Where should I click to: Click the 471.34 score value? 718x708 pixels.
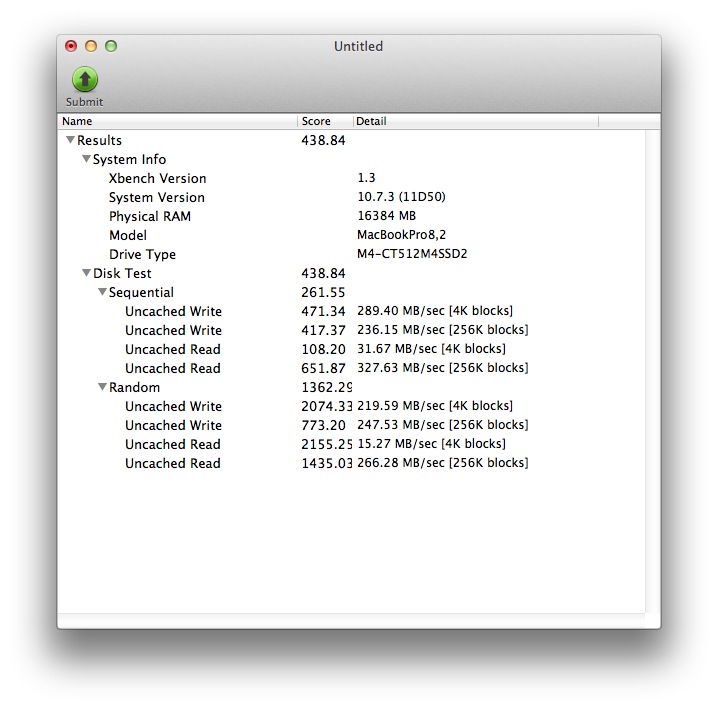click(323, 311)
